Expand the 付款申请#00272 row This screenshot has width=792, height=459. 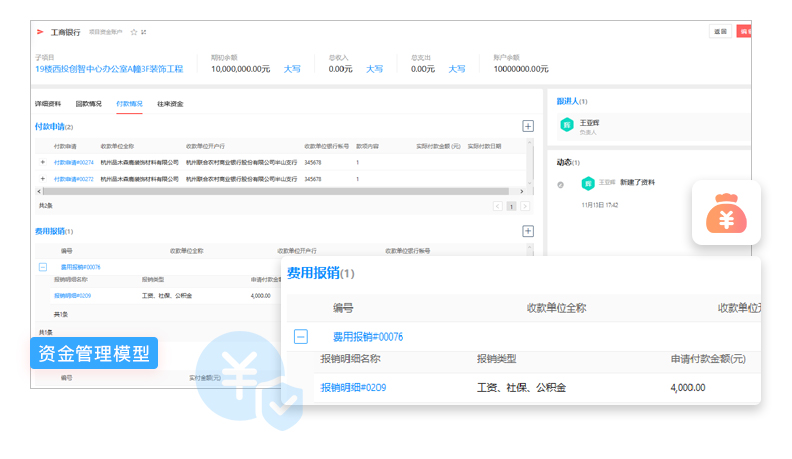coord(42,179)
